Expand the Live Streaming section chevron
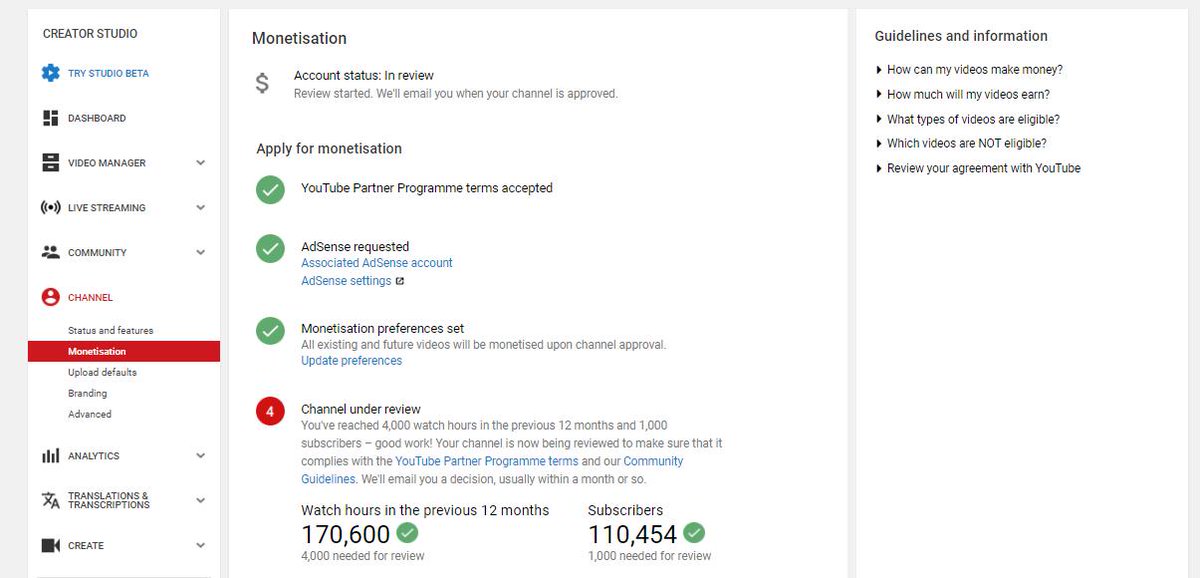1200x578 pixels. click(x=200, y=208)
